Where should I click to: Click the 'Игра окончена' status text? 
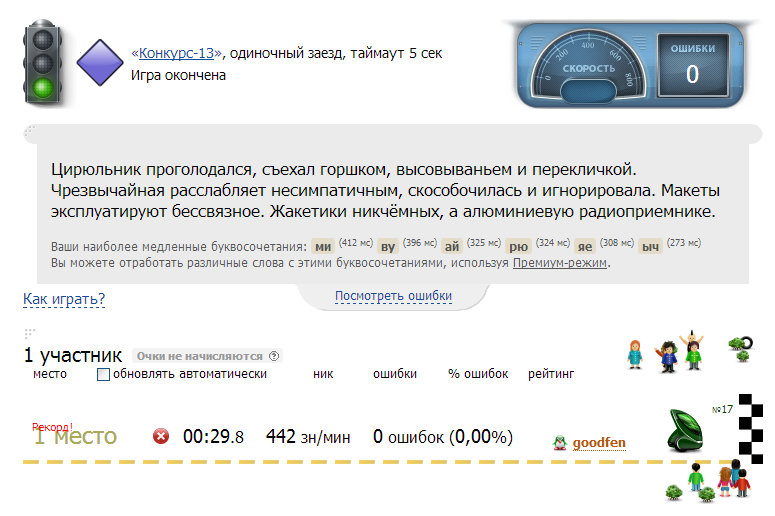pyautogui.click(x=178, y=75)
